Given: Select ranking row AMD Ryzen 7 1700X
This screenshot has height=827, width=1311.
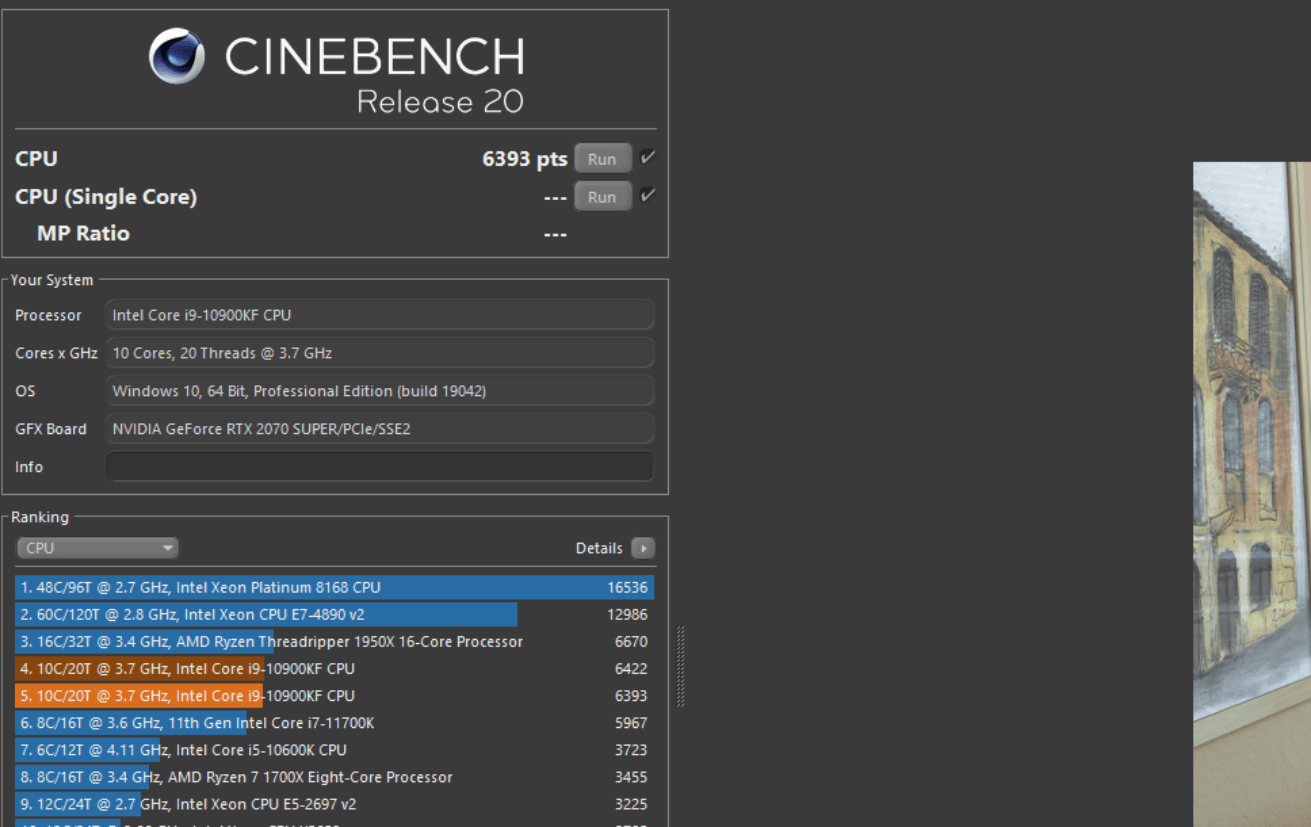Looking at the screenshot, I should tap(335, 776).
